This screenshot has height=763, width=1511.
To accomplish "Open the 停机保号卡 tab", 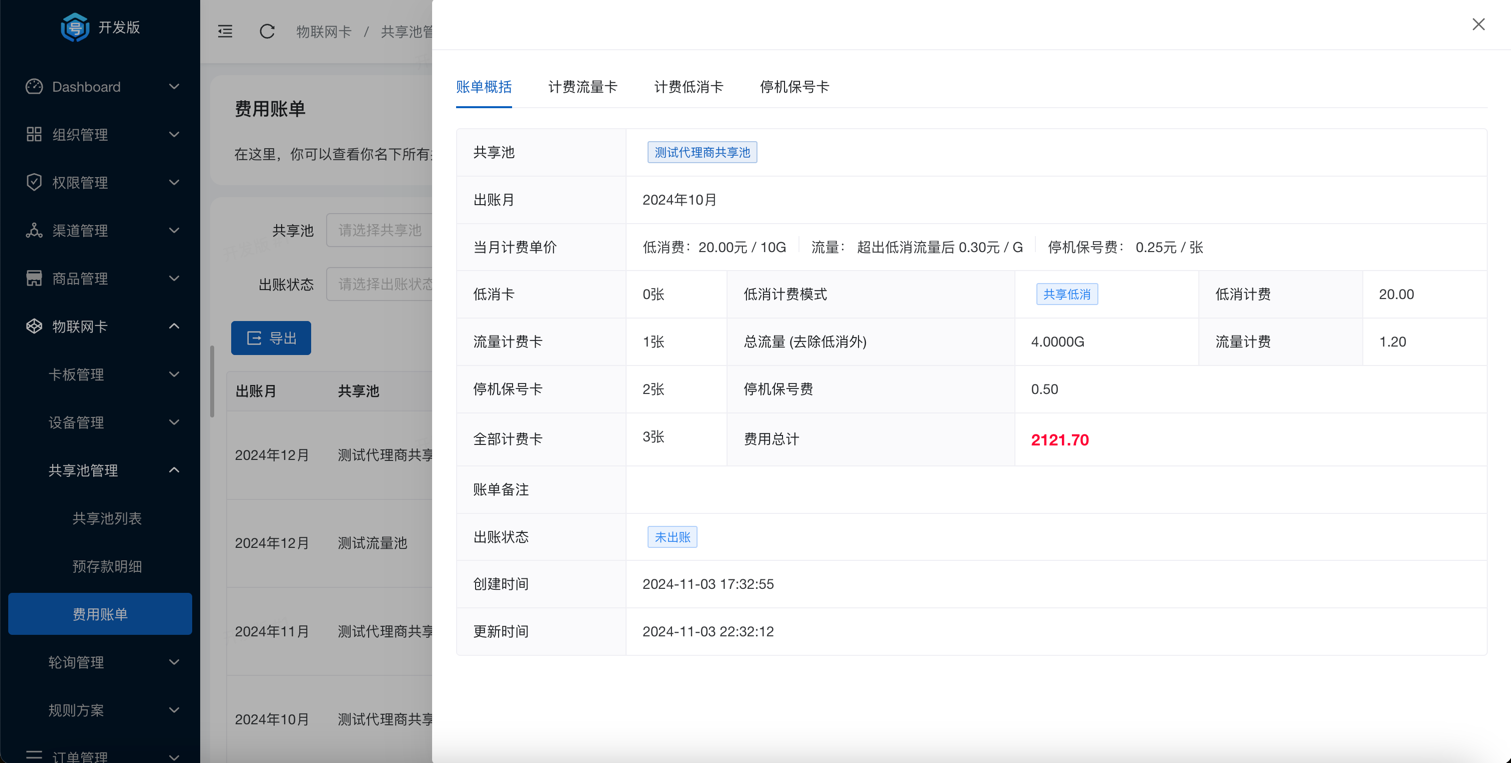I will click(x=794, y=87).
